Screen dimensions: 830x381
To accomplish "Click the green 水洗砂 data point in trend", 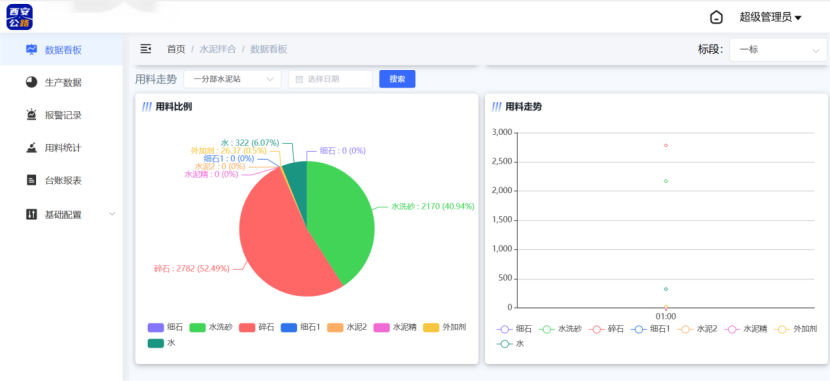I will coord(665,181).
